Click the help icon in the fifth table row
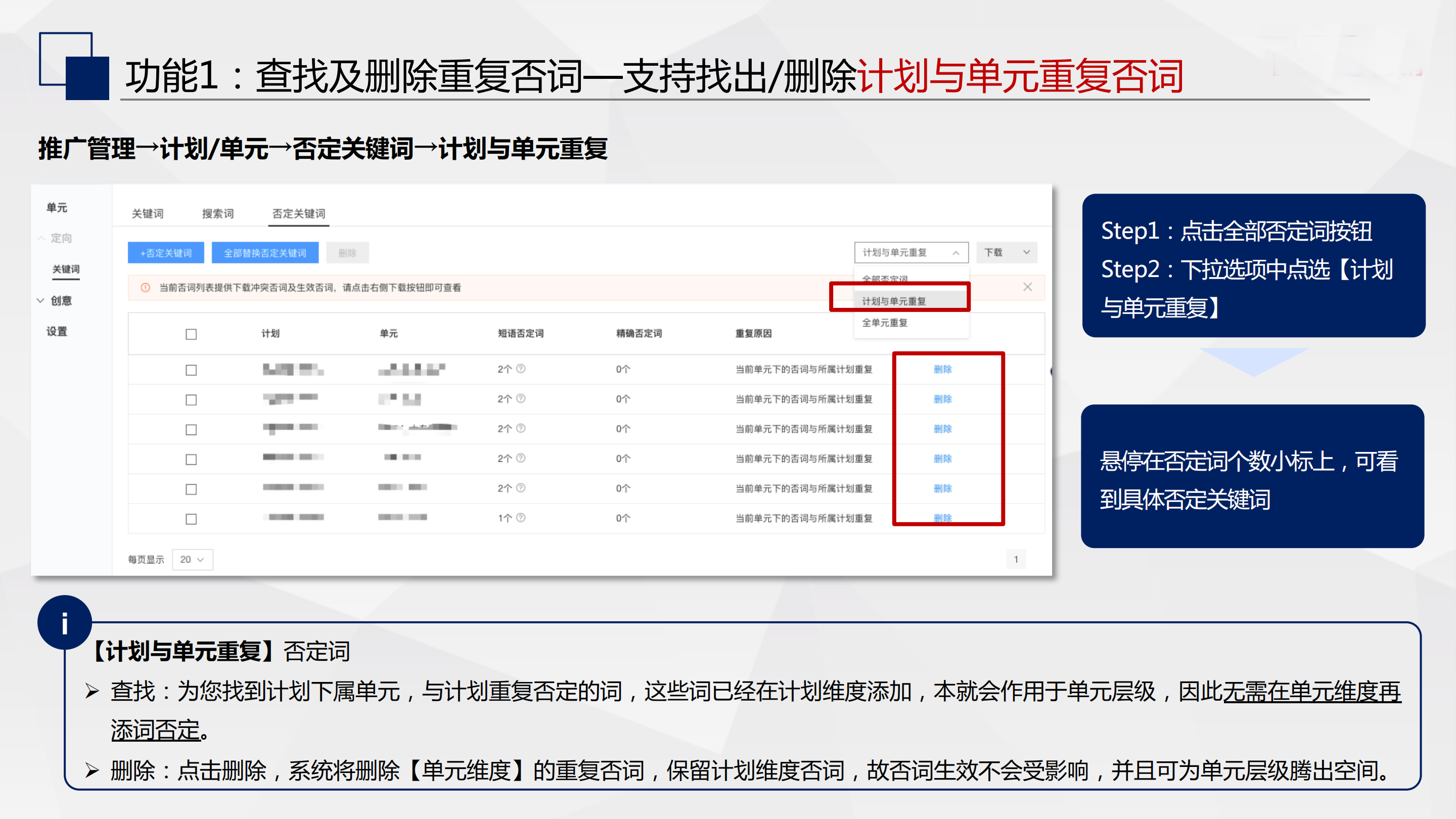Screen dimensions: 1456x819 point(521,488)
